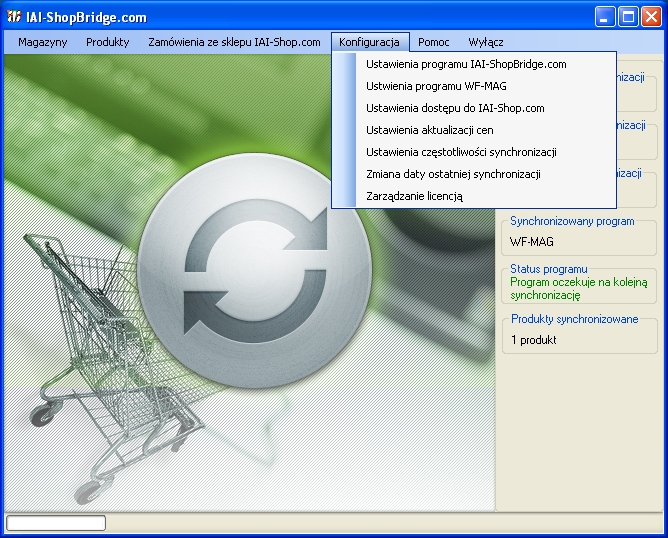The width and height of the screenshot is (668, 538).
Task: Open Zamówienia ze sklepu IAI-Shop.com menu
Action: click(x=234, y=42)
